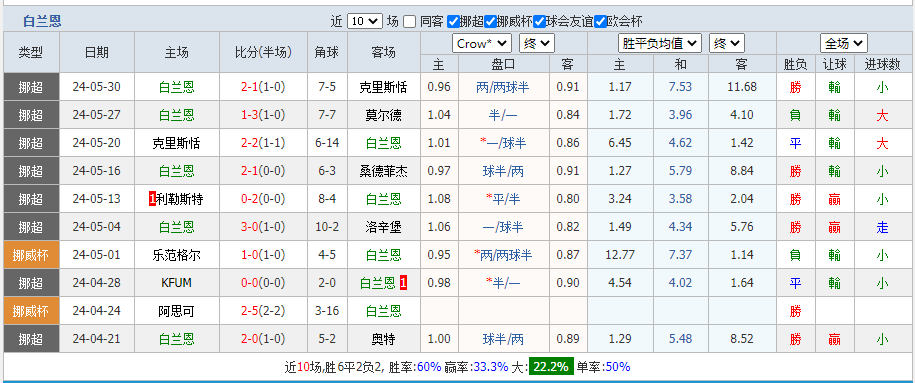Click the 比分(半场) column header

(x=263, y=52)
